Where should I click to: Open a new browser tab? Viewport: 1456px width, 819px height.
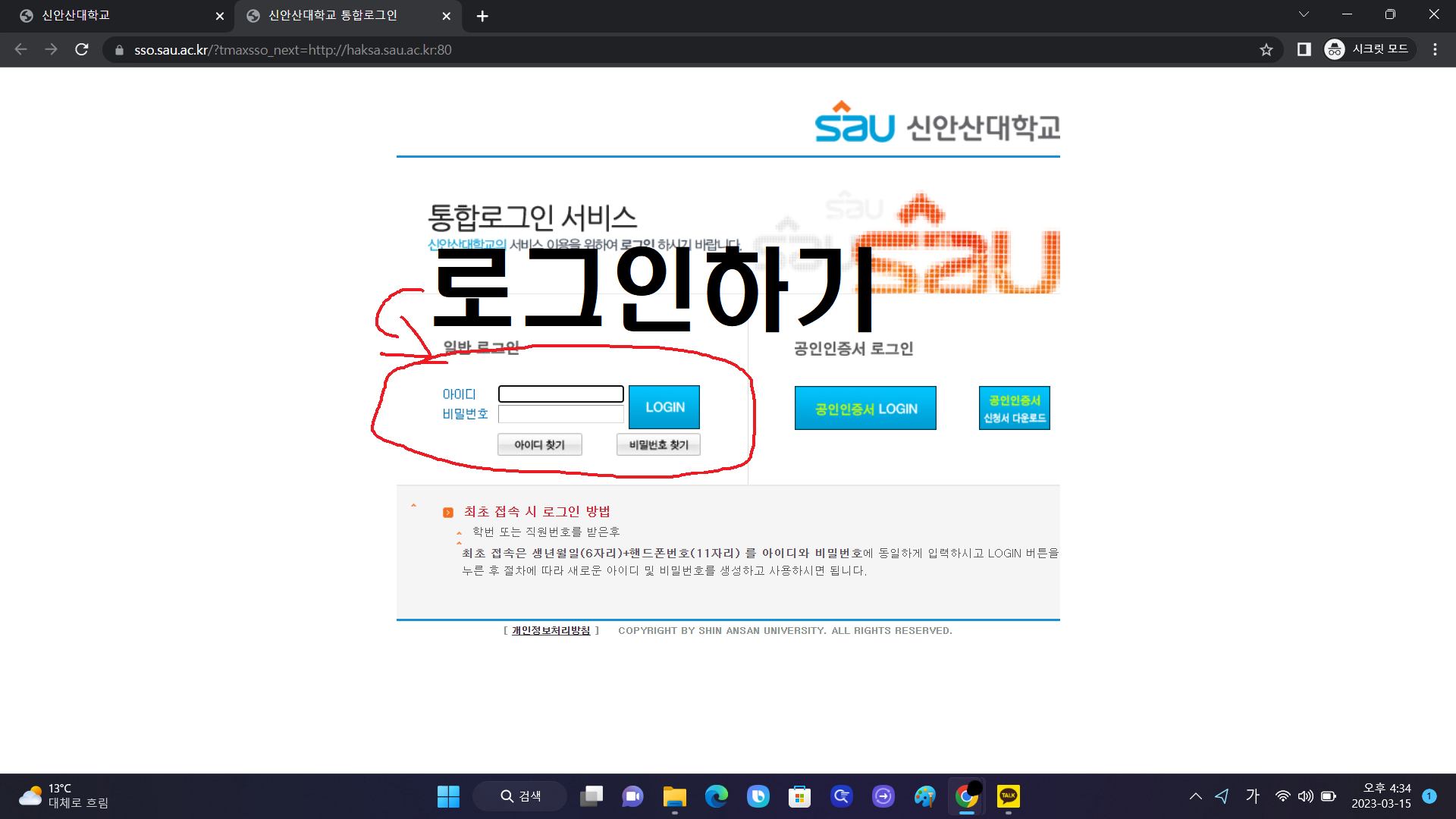coord(482,16)
